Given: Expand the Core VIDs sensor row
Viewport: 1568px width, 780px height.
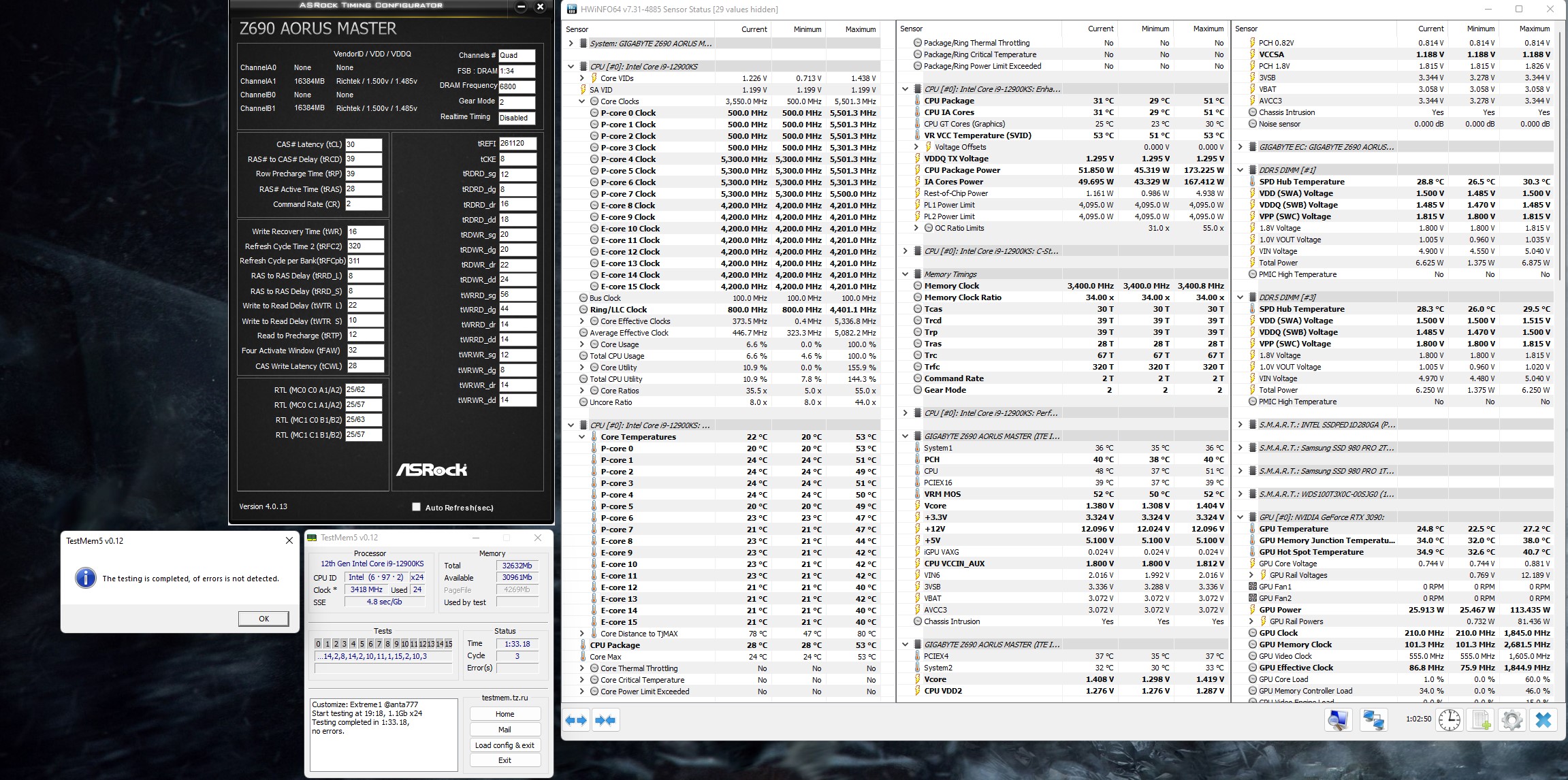Looking at the screenshot, I should [582, 78].
